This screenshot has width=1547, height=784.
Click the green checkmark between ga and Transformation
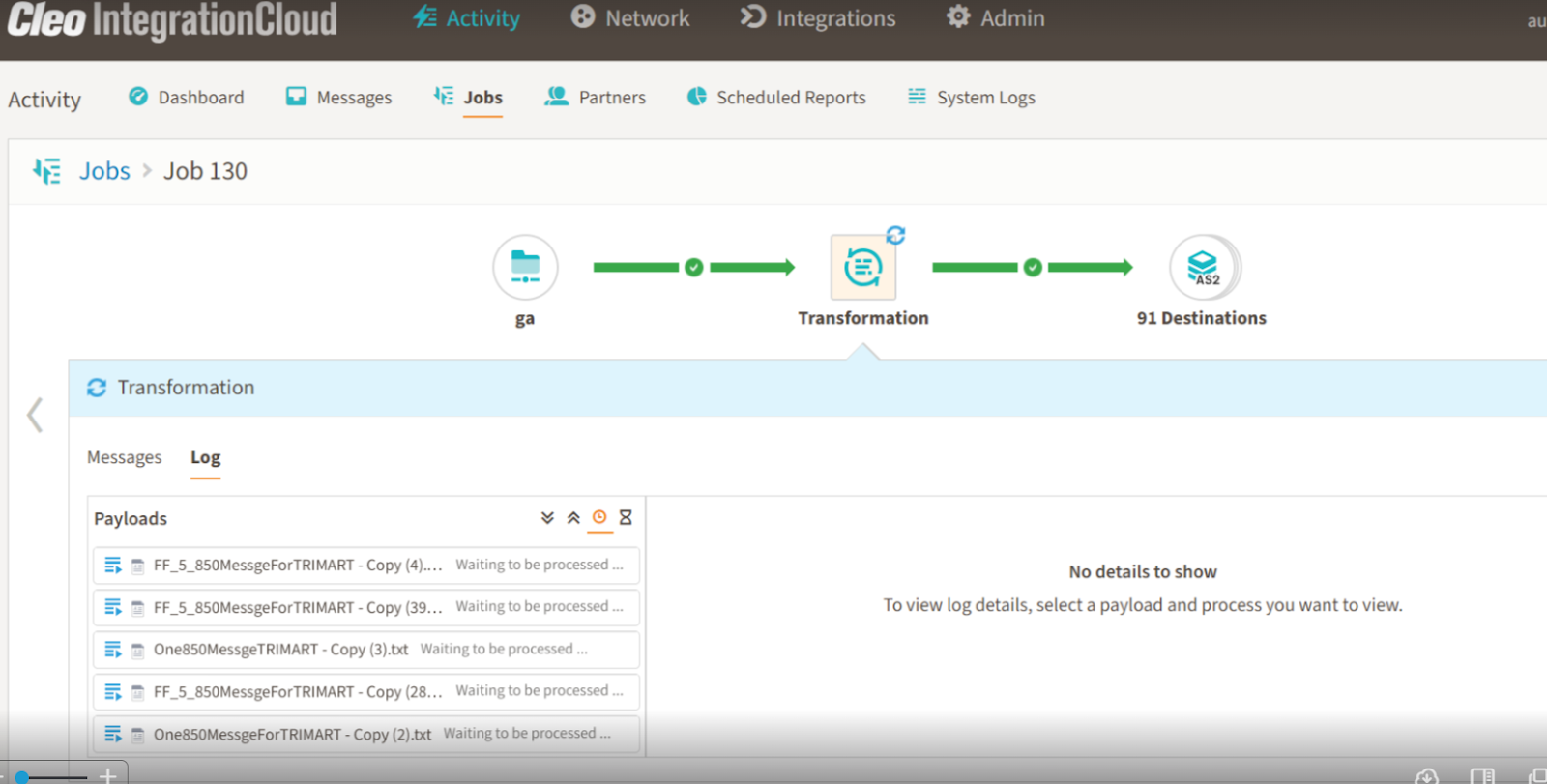pyautogui.click(x=694, y=268)
